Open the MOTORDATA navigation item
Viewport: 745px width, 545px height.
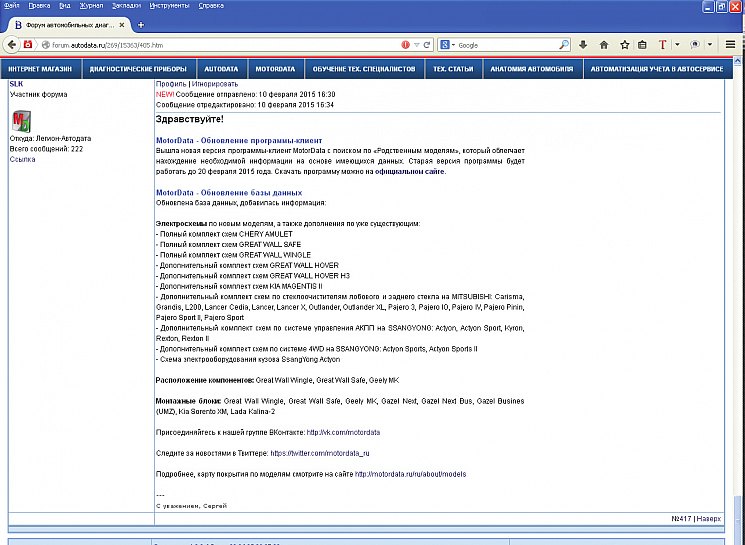point(276,69)
